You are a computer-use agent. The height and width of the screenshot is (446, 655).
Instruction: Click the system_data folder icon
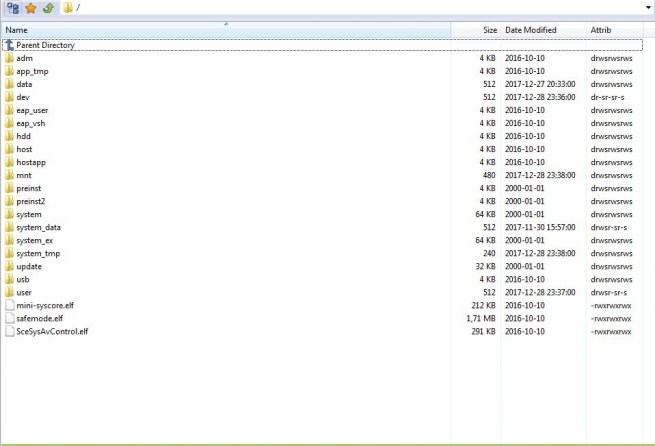tap(9, 227)
